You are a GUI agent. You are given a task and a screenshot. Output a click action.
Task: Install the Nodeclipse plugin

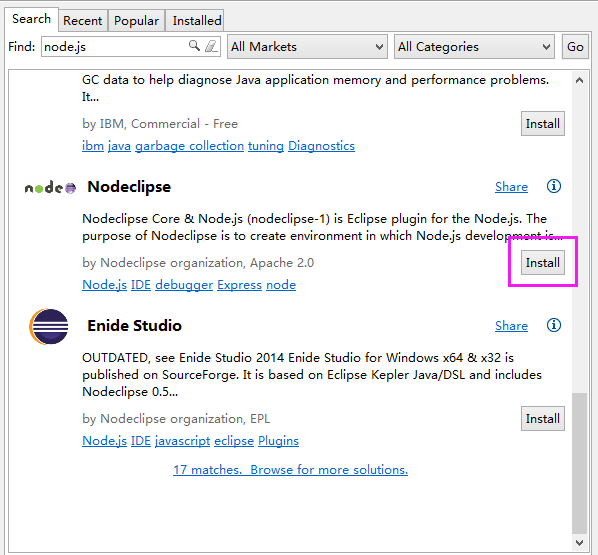coord(543,262)
